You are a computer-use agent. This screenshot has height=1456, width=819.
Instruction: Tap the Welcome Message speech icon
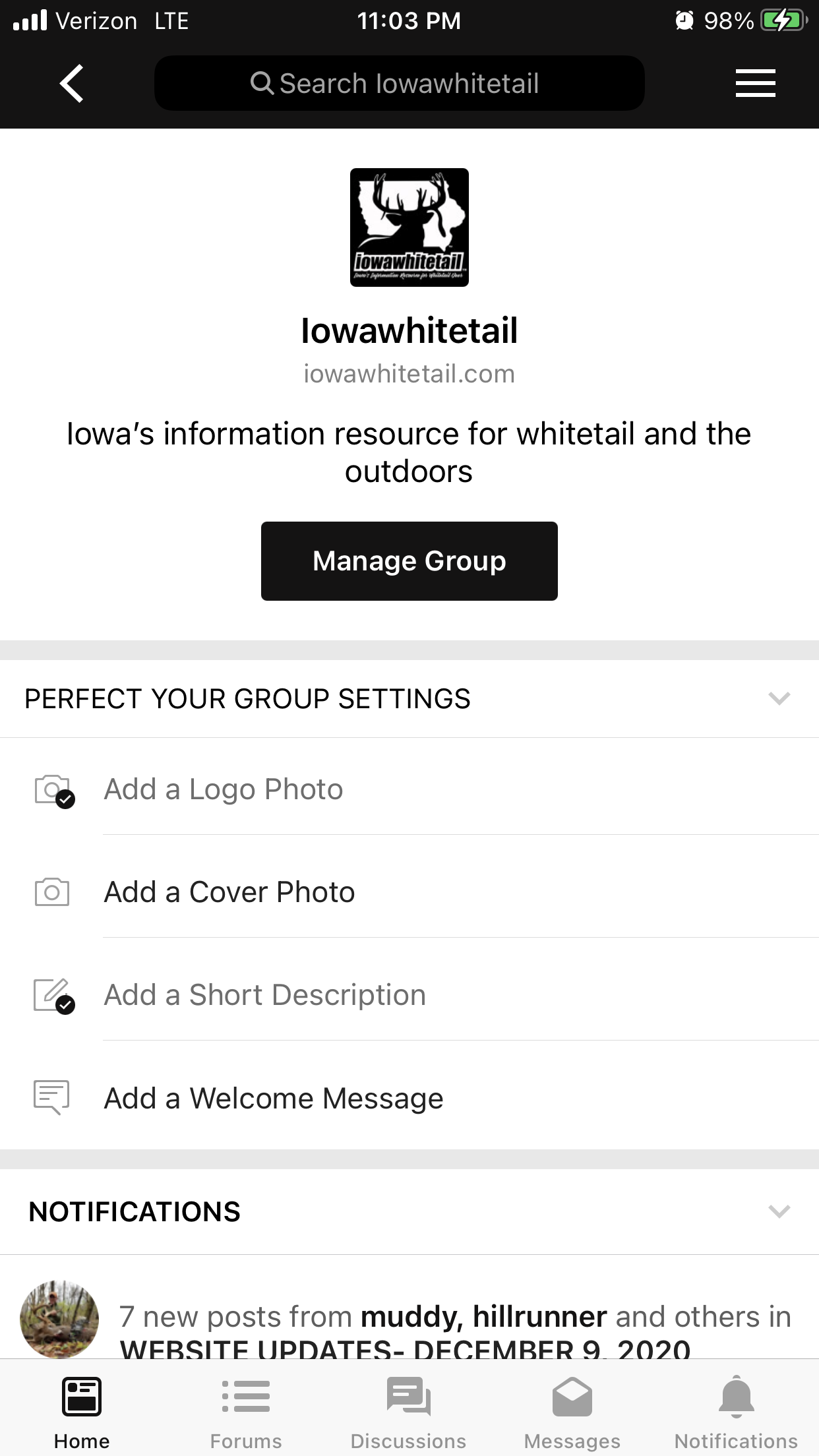(51, 1097)
